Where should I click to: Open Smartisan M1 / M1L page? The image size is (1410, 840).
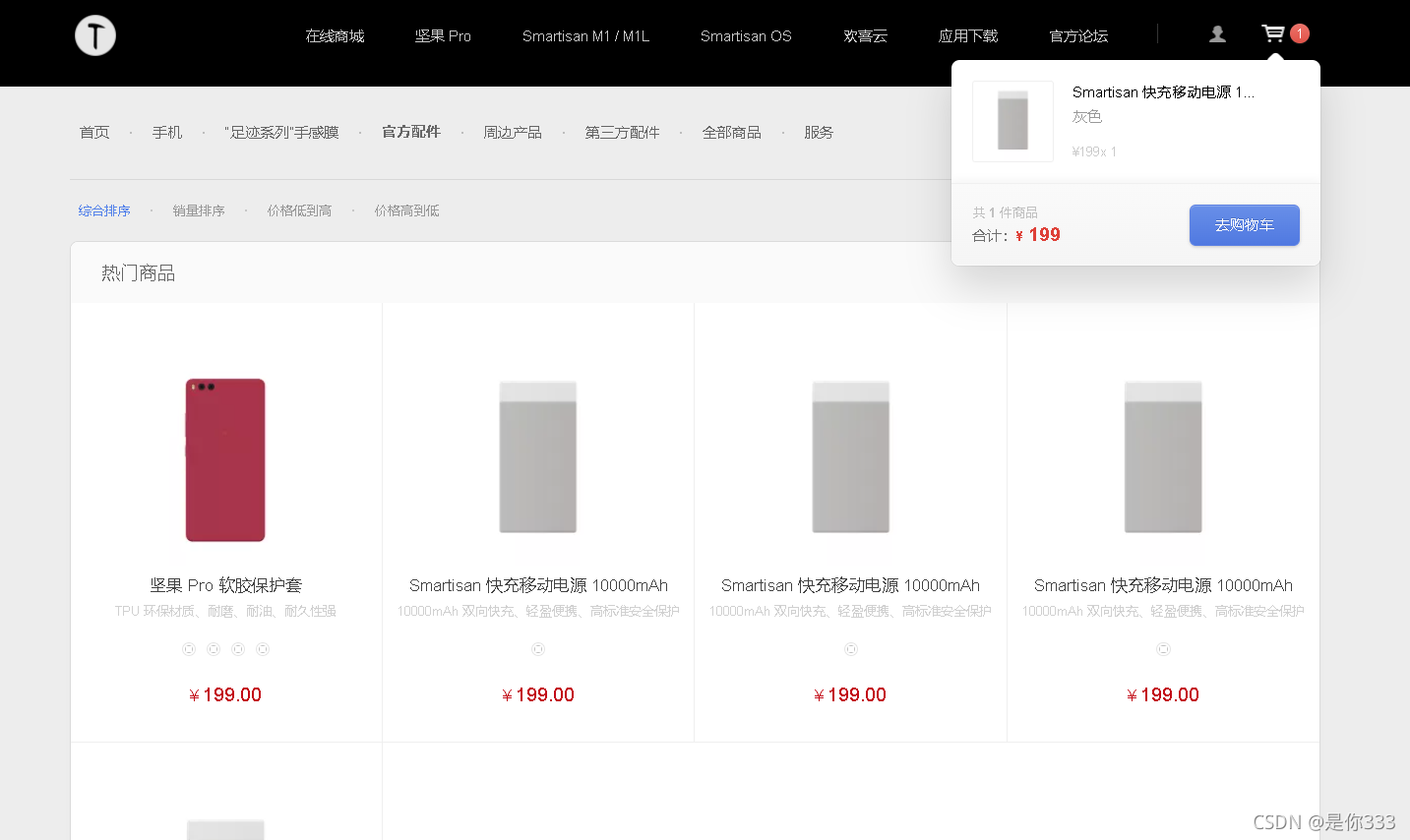click(x=585, y=36)
